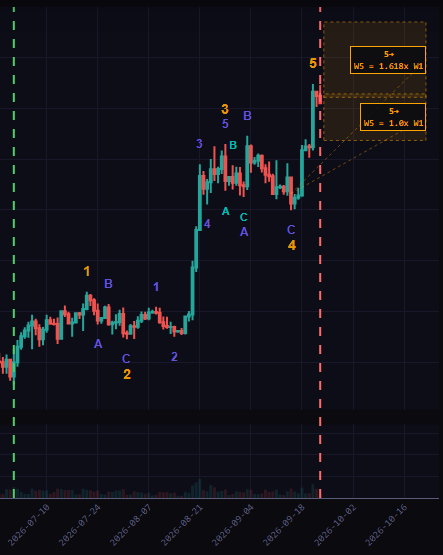Click the orange wave 1 label
The image size is (443, 555).
[87, 271]
